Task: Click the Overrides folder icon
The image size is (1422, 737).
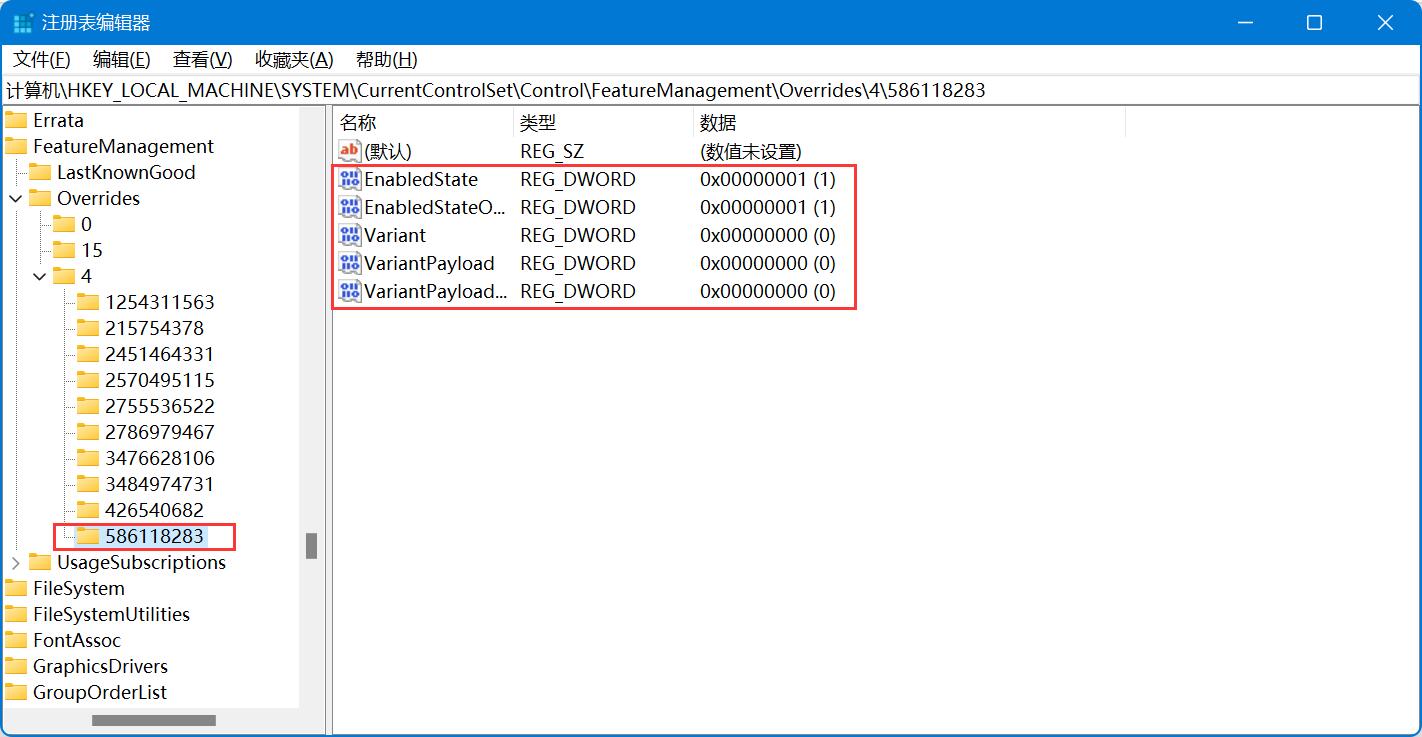Action: coord(40,198)
